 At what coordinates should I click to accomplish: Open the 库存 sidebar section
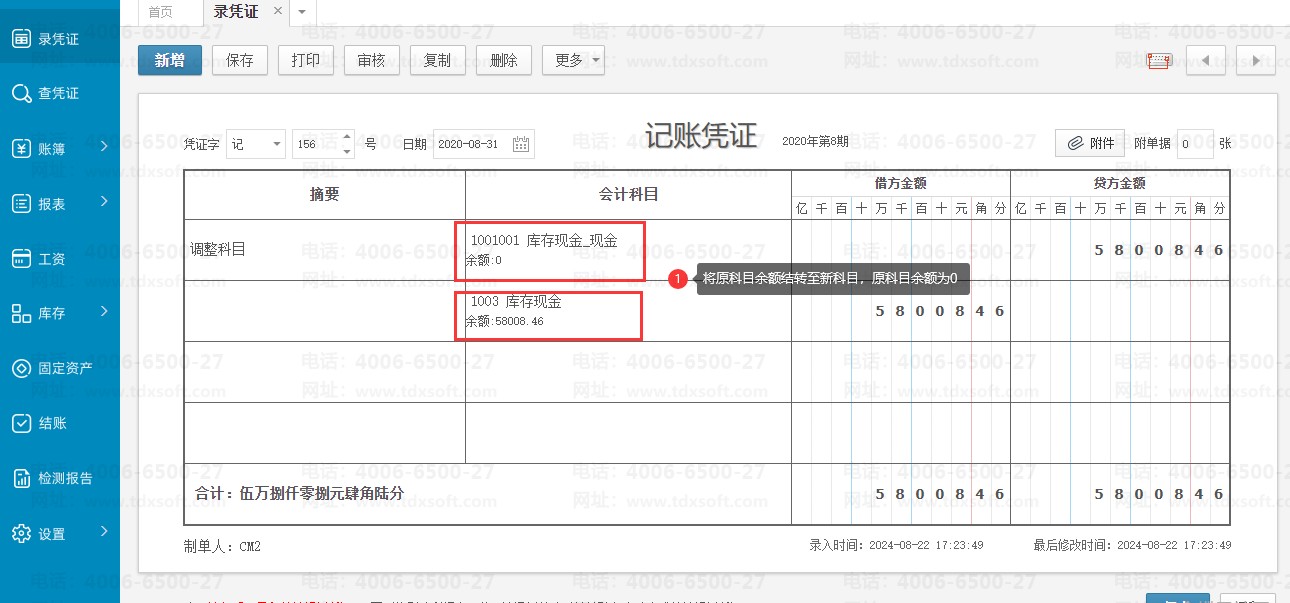(59, 313)
